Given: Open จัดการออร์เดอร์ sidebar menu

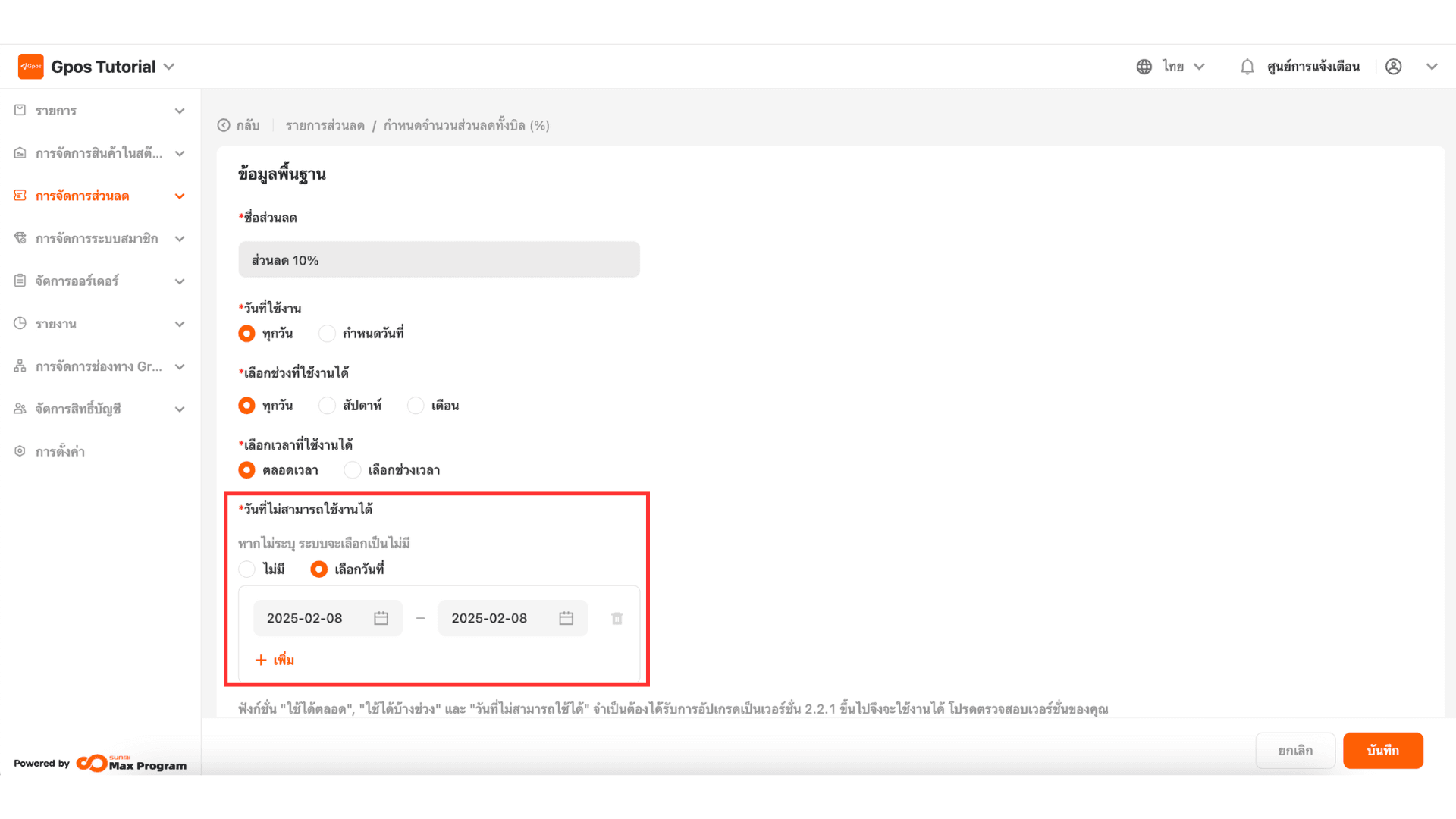Looking at the screenshot, I should (77, 281).
